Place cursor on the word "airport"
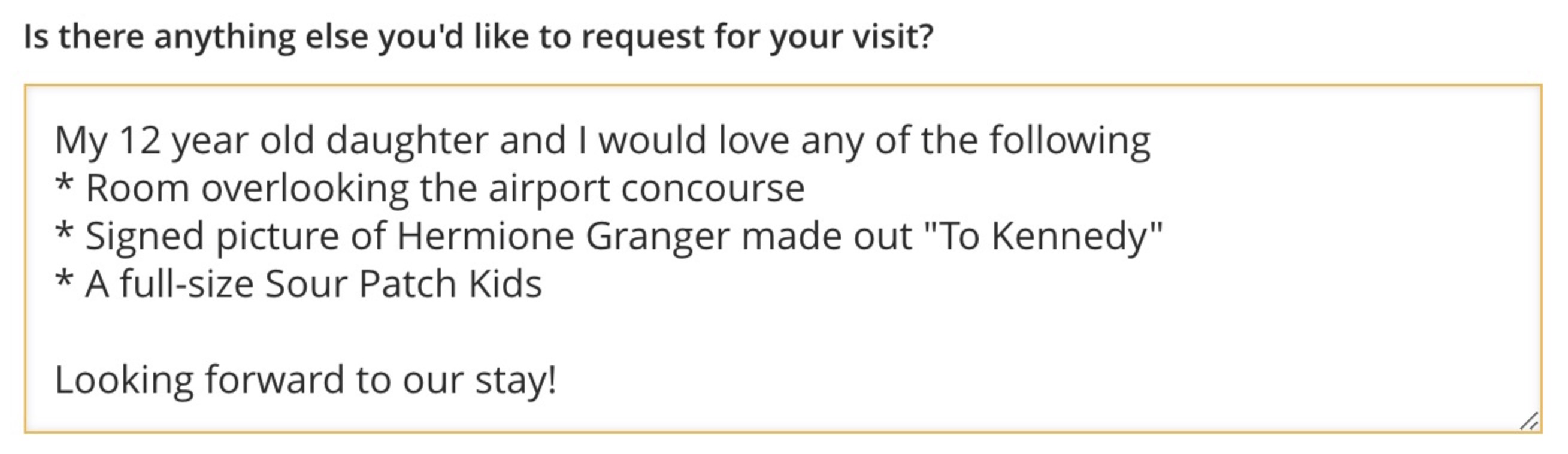 click(548, 188)
